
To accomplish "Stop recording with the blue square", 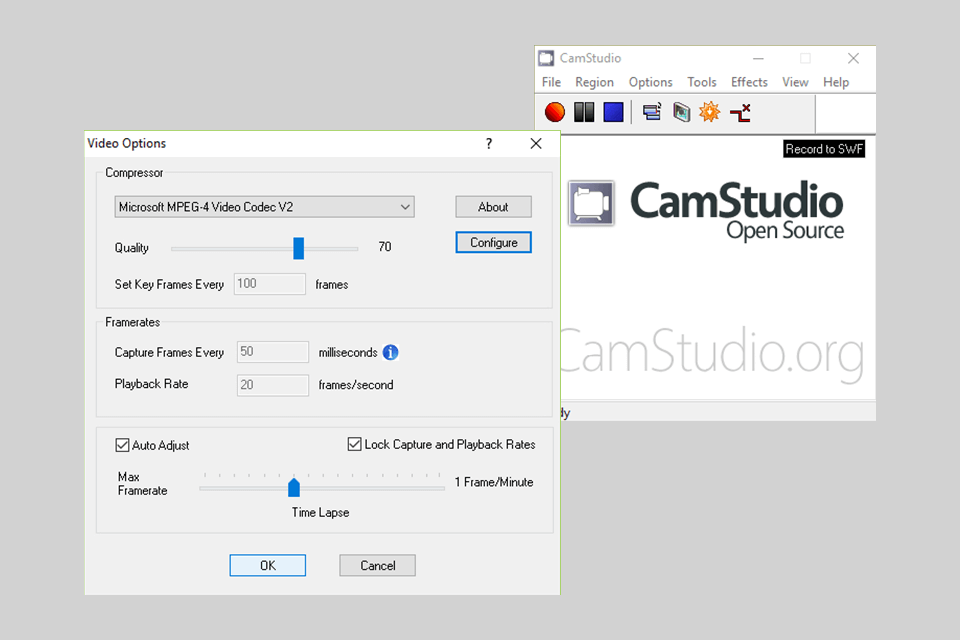I will point(613,112).
